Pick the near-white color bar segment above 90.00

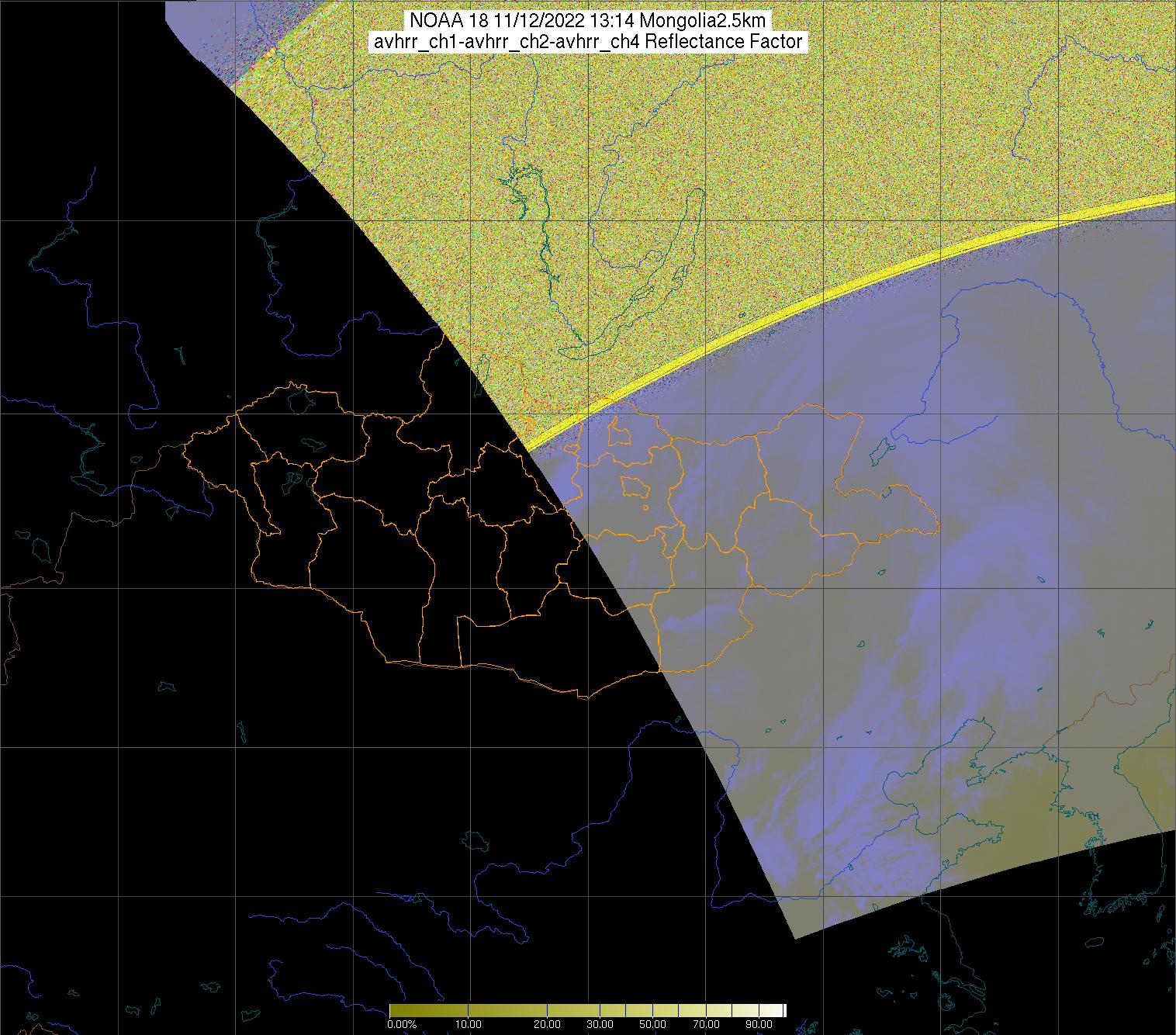(771, 1010)
